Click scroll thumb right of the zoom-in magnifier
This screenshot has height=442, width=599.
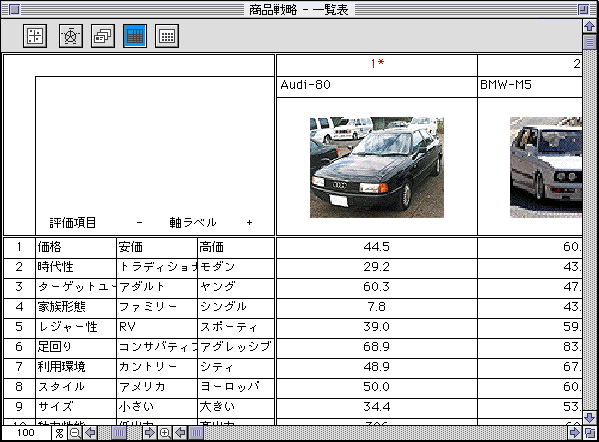[x=196, y=433]
